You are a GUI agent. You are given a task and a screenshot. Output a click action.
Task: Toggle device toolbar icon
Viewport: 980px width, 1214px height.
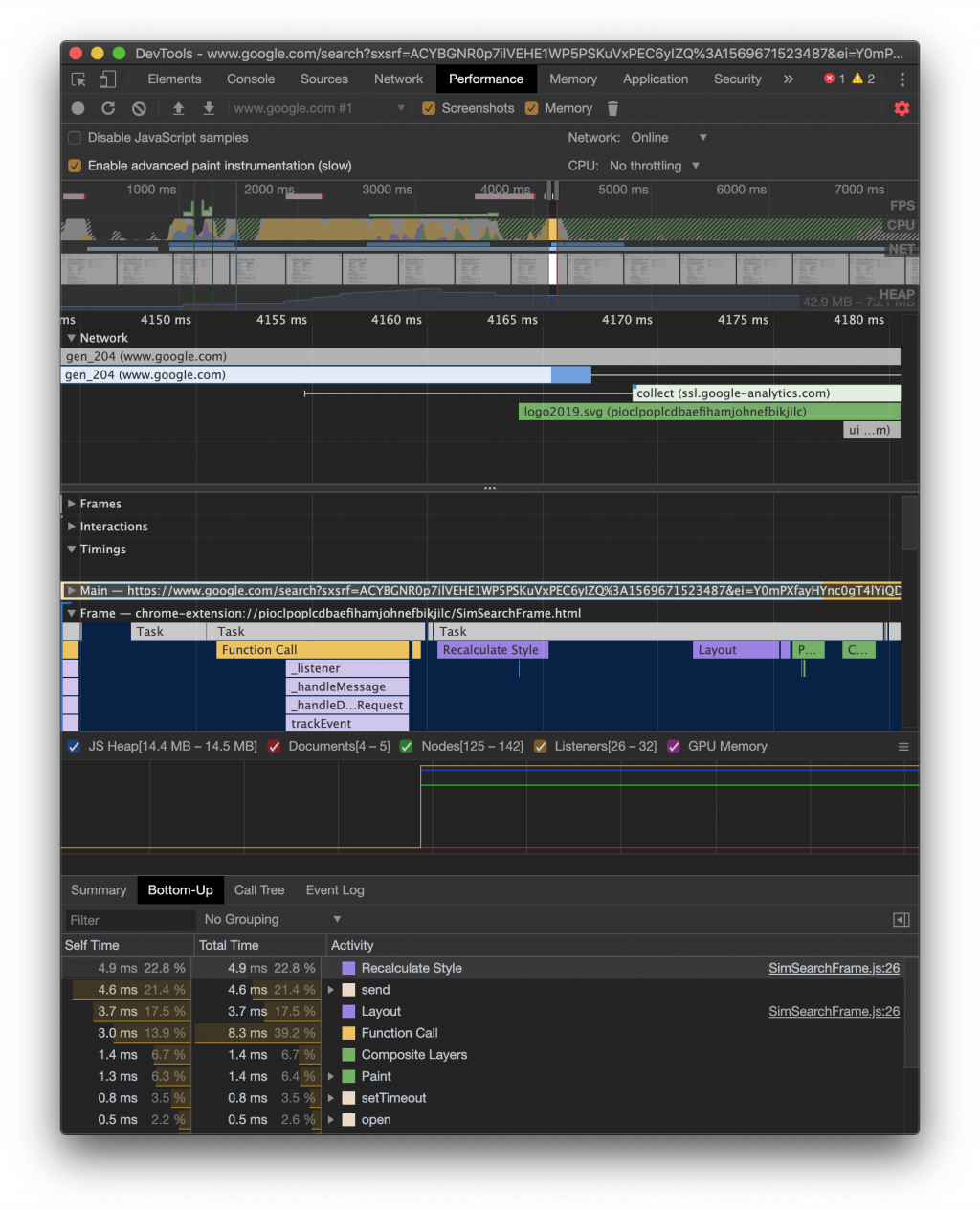[x=108, y=79]
